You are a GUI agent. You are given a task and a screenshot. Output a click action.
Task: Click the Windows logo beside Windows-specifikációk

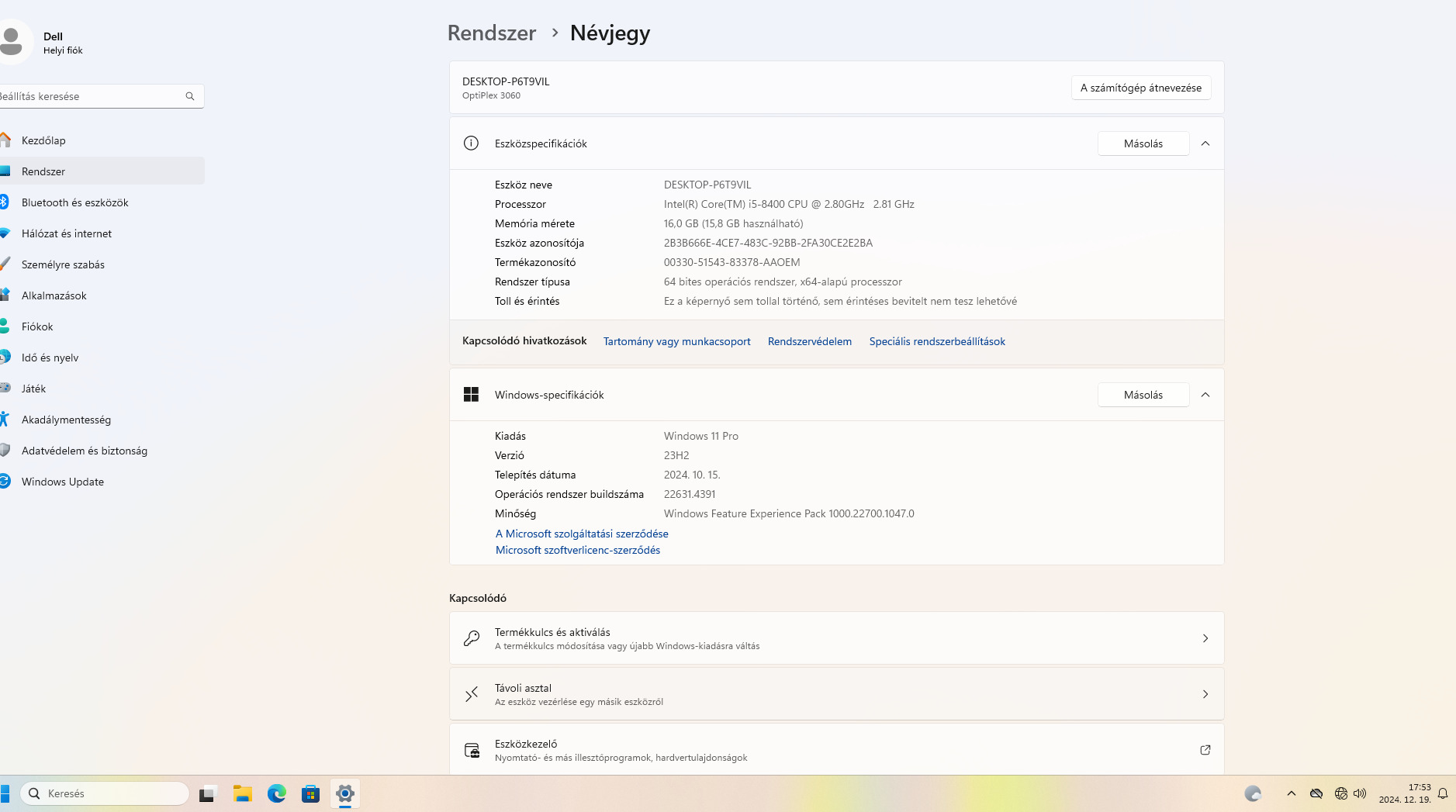pyautogui.click(x=471, y=395)
